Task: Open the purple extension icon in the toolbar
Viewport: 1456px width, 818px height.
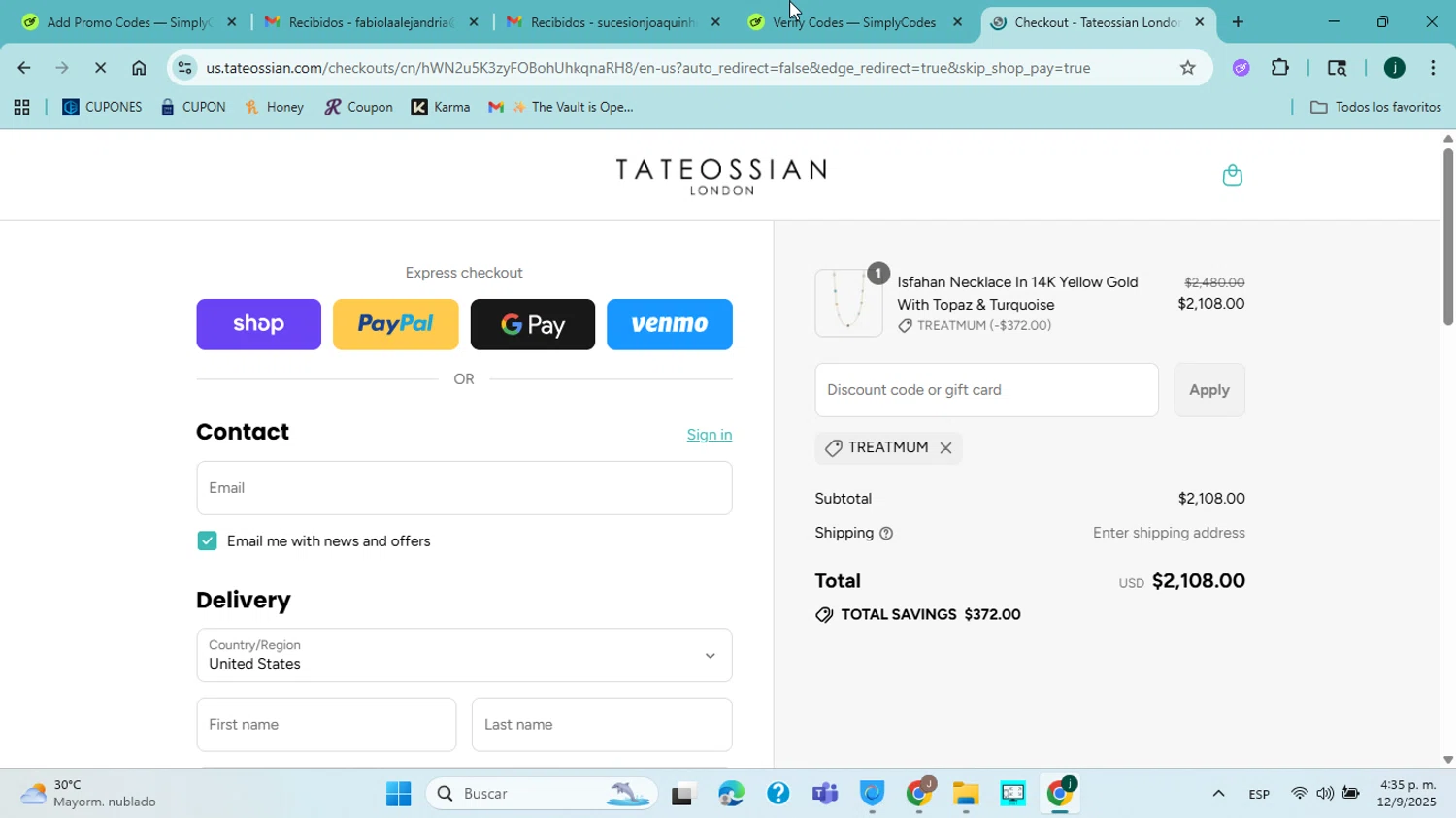Action: click(x=1241, y=68)
